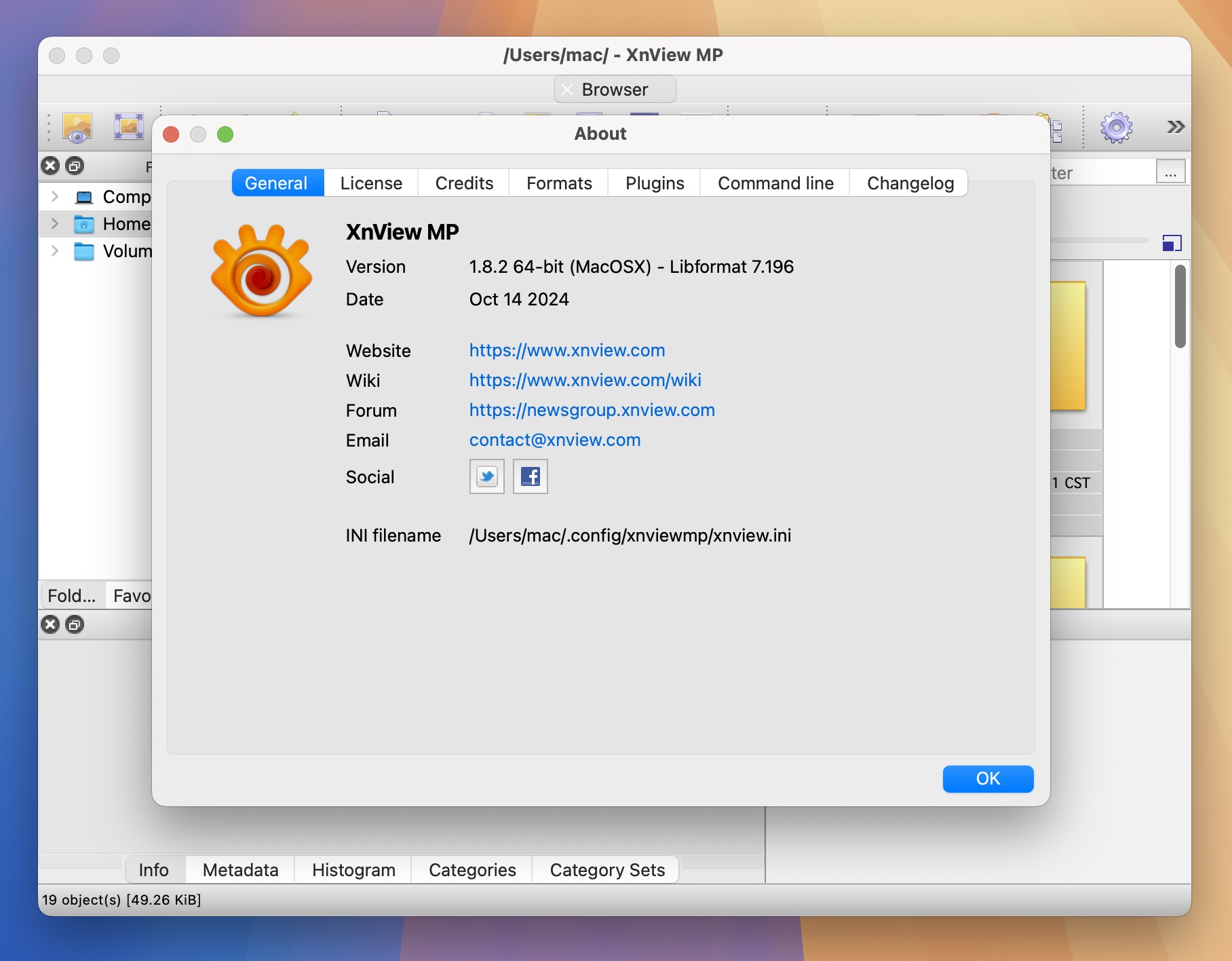Switch to the License tab
The image size is (1232, 961).
[x=371, y=183]
